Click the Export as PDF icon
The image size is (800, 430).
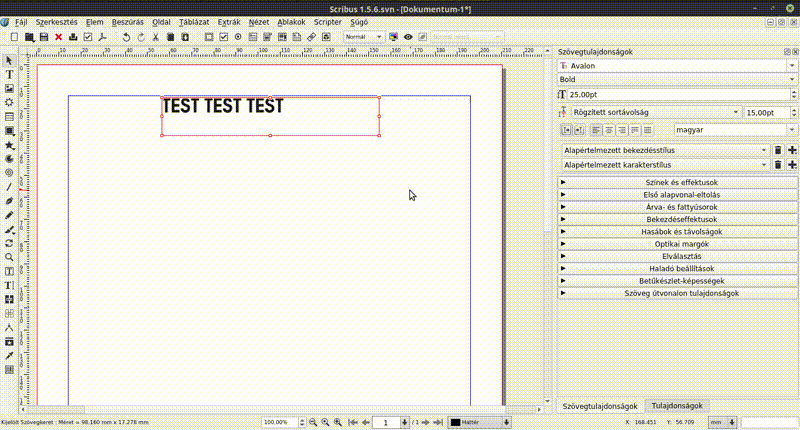(103, 37)
